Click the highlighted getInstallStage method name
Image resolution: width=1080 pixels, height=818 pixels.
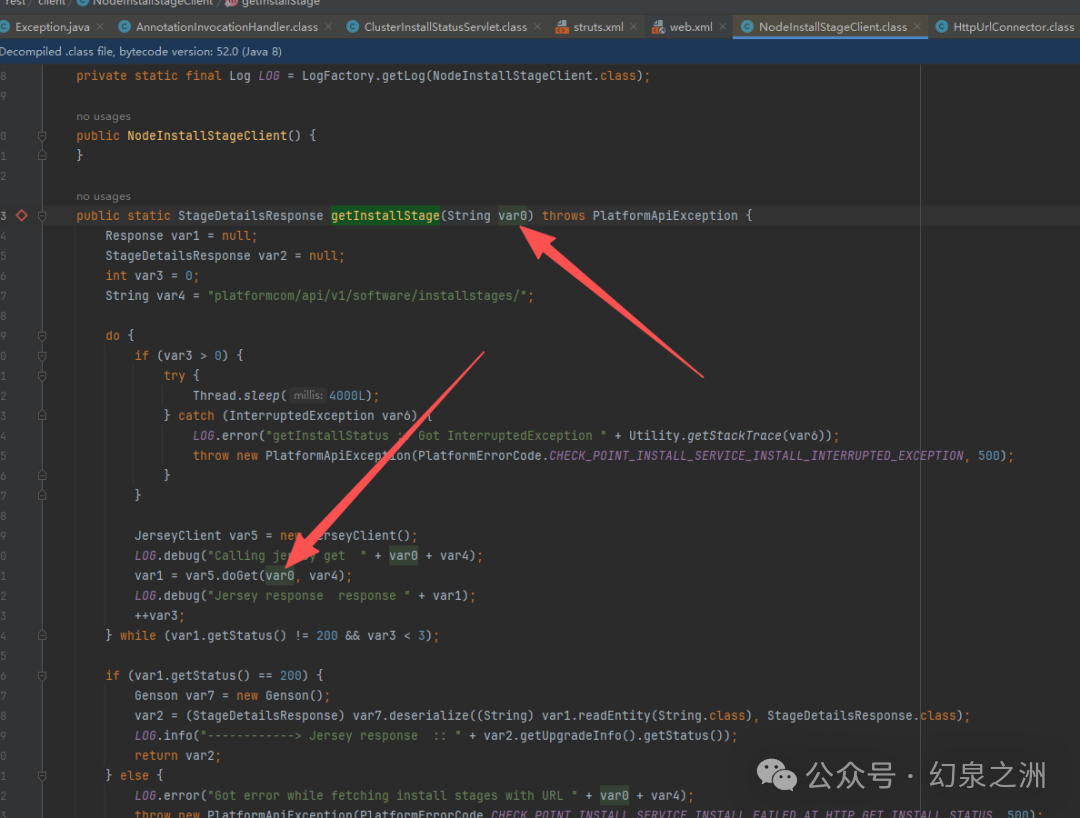[385, 216]
